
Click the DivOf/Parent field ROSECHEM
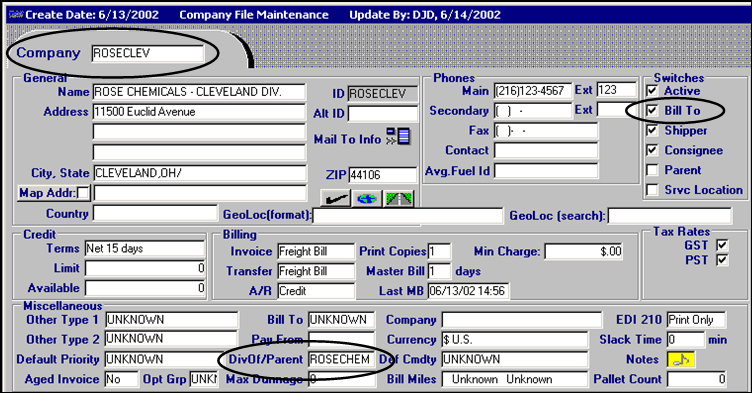coord(341,359)
